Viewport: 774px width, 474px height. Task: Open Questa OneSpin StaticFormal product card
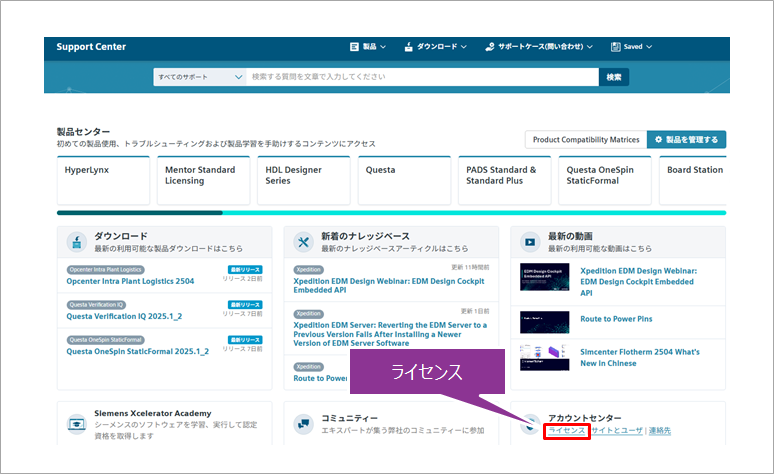click(x=605, y=180)
